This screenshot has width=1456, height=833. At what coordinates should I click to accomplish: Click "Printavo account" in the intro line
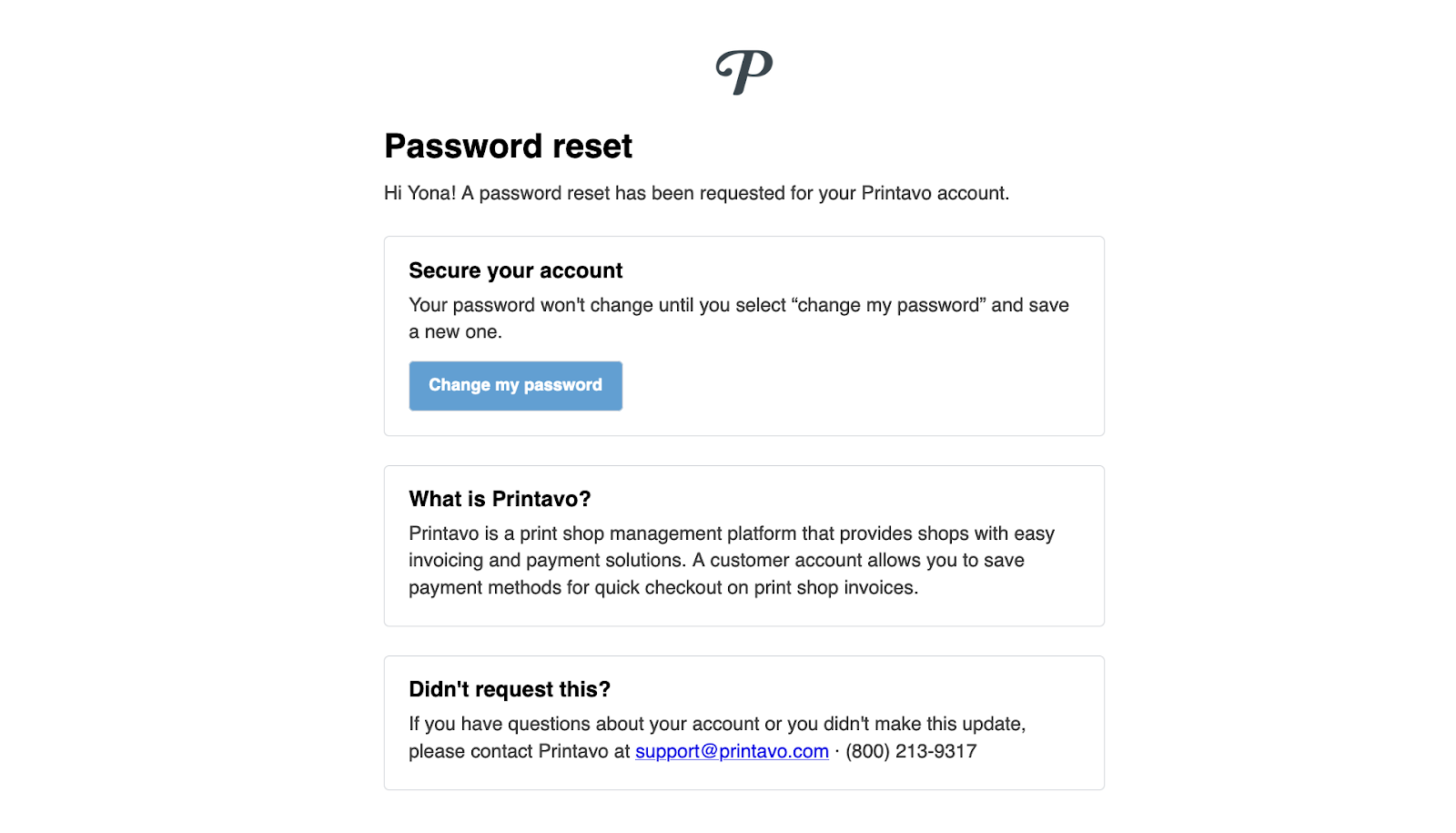pyautogui.click(x=934, y=193)
